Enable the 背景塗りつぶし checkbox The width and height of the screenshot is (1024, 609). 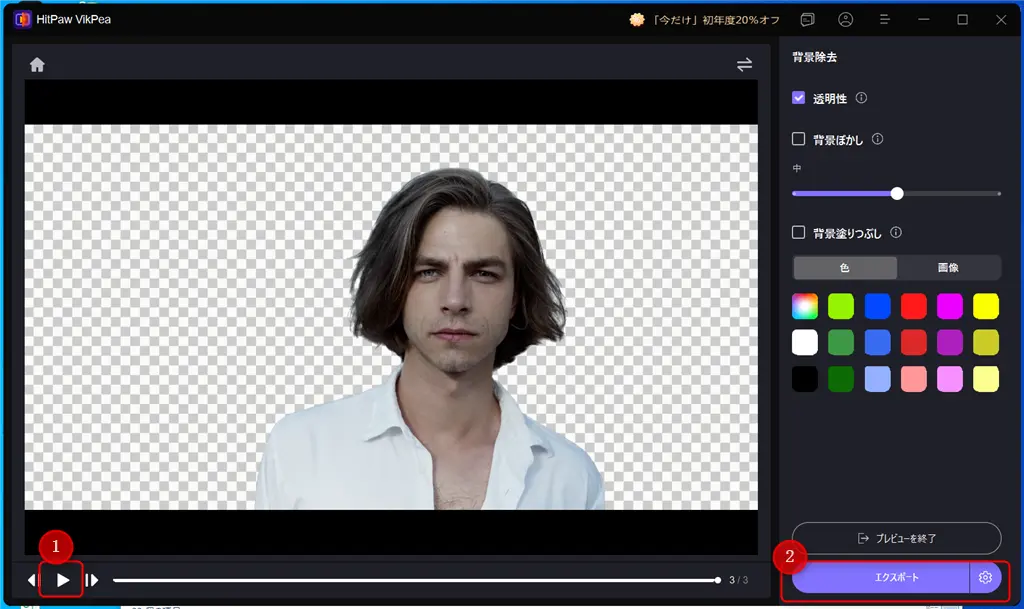[x=798, y=232]
